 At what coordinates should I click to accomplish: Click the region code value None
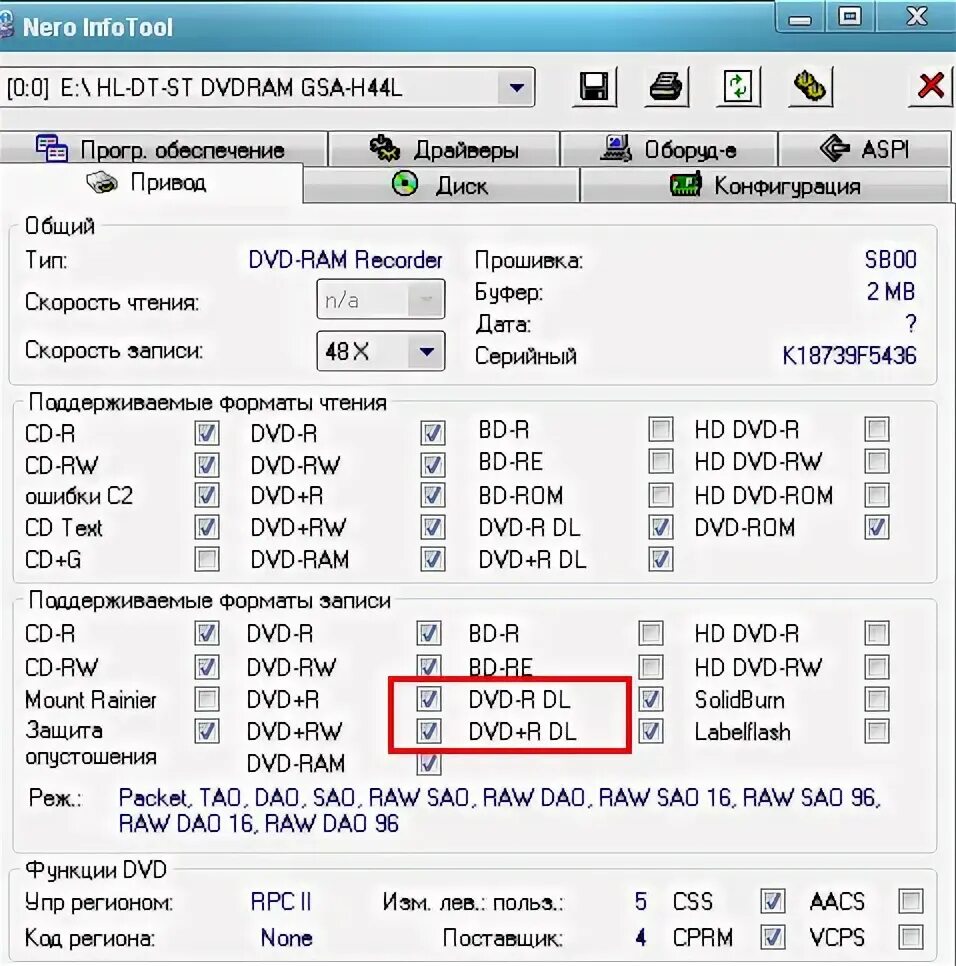click(x=286, y=938)
